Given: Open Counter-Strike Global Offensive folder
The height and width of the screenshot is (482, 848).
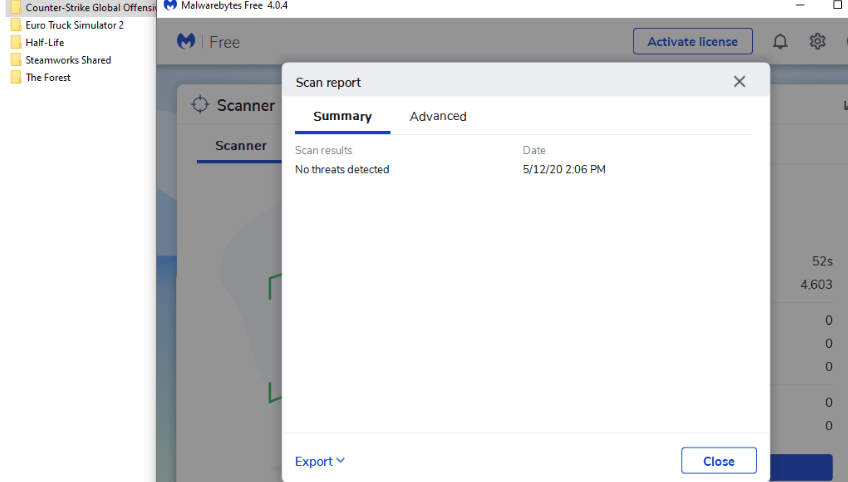Looking at the screenshot, I should (81, 8).
